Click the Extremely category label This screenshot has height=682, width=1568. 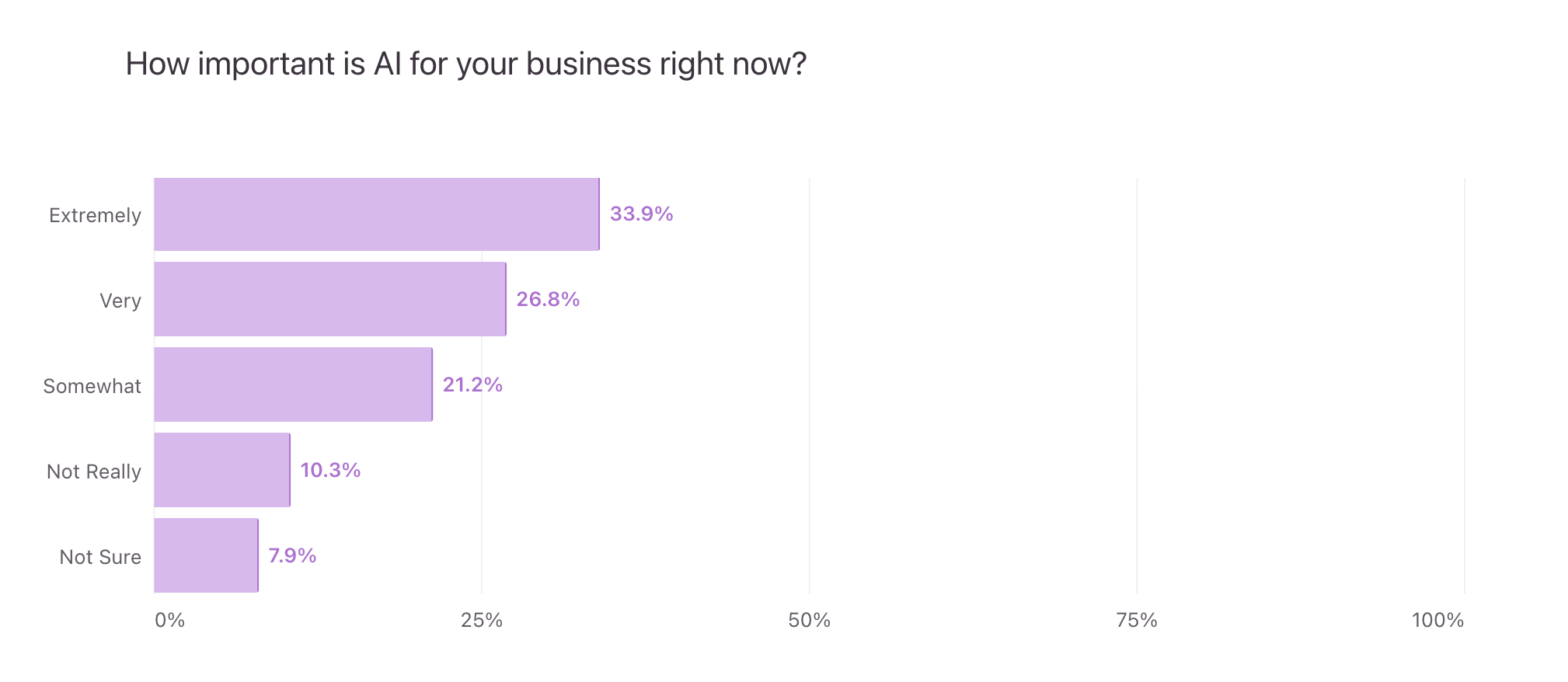95,215
